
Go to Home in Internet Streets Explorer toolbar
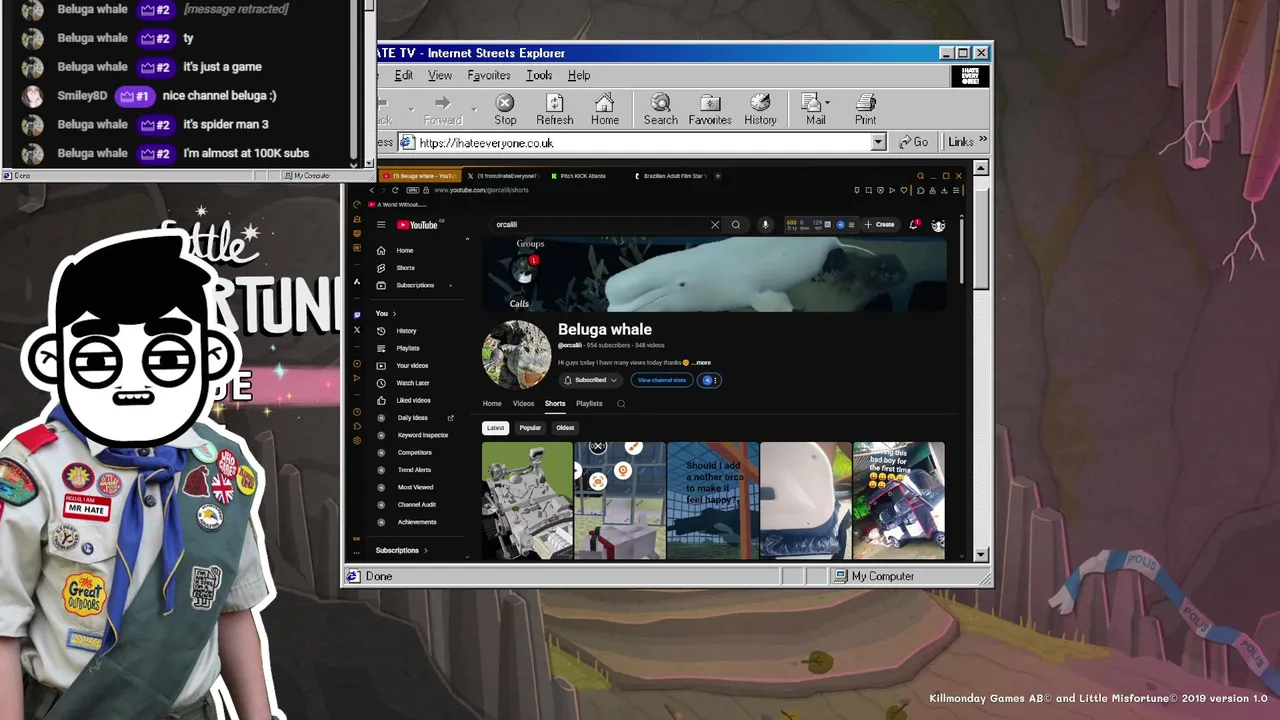(604, 110)
